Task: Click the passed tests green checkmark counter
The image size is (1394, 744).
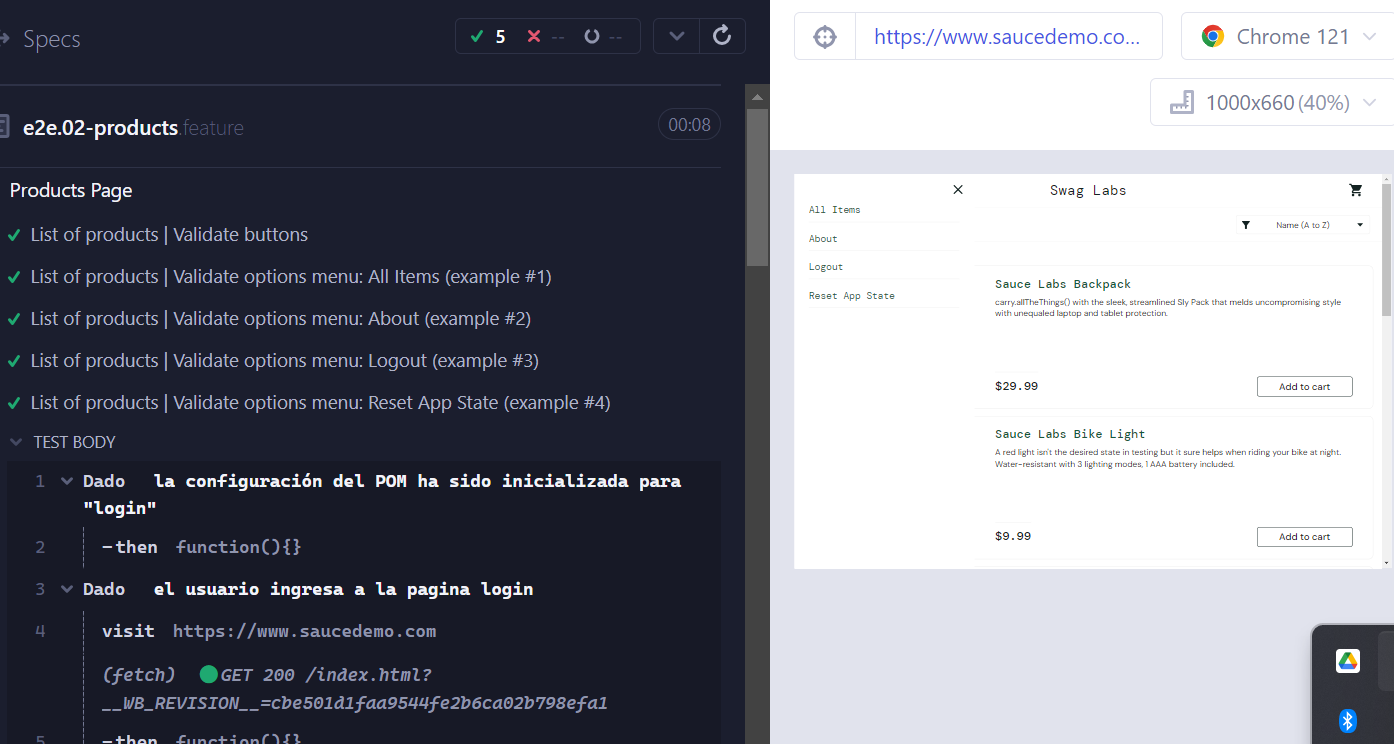Action: click(x=488, y=37)
